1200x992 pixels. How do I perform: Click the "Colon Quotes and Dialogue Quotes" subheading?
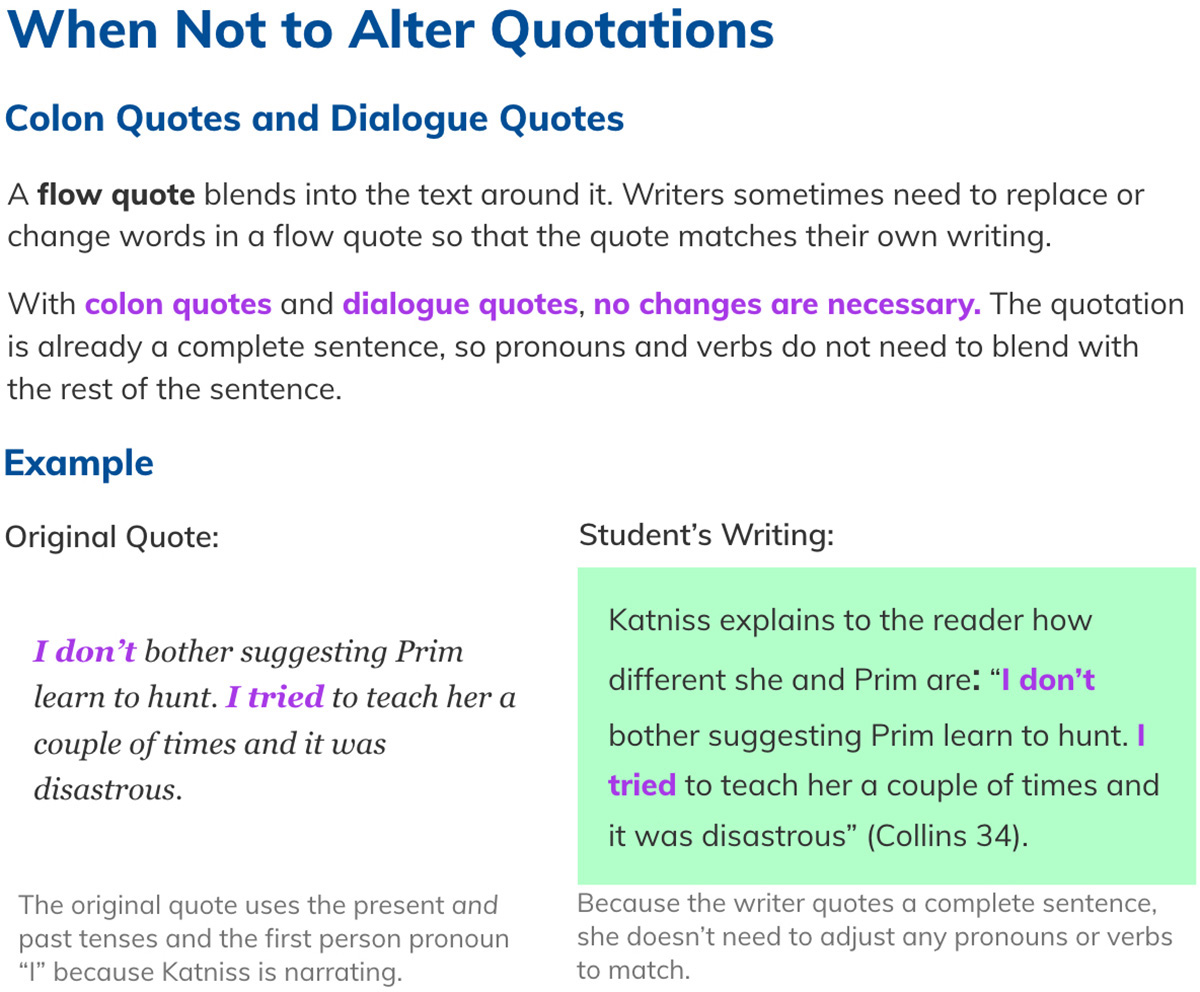(315, 119)
